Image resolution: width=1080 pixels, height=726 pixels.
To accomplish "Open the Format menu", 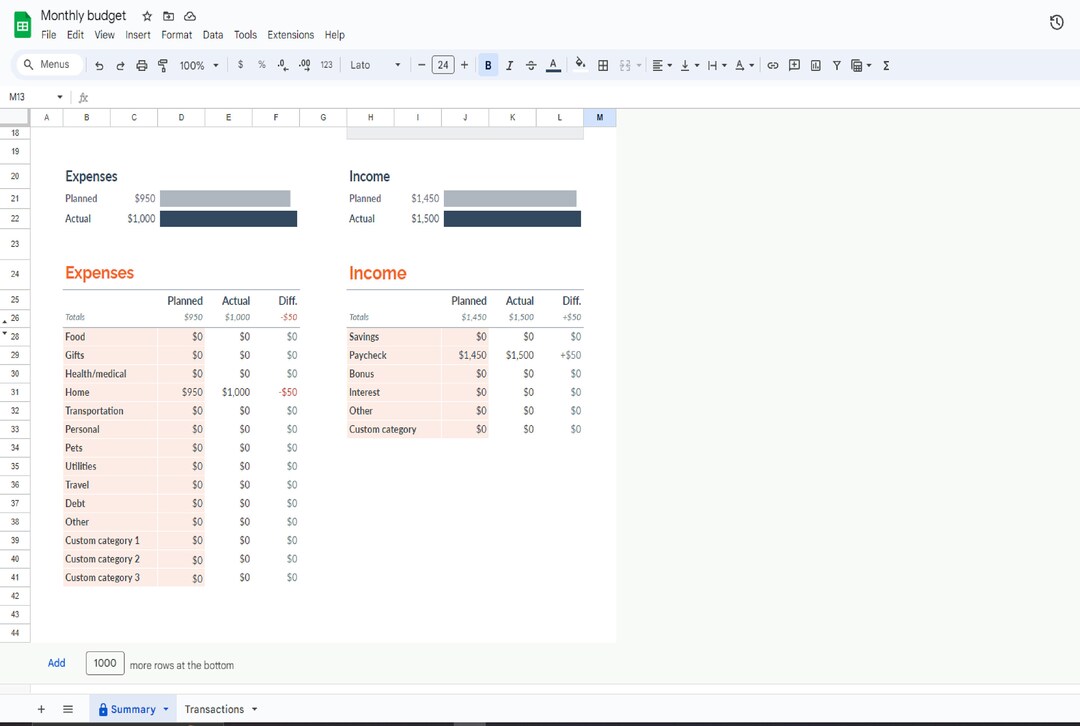I will tap(176, 34).
